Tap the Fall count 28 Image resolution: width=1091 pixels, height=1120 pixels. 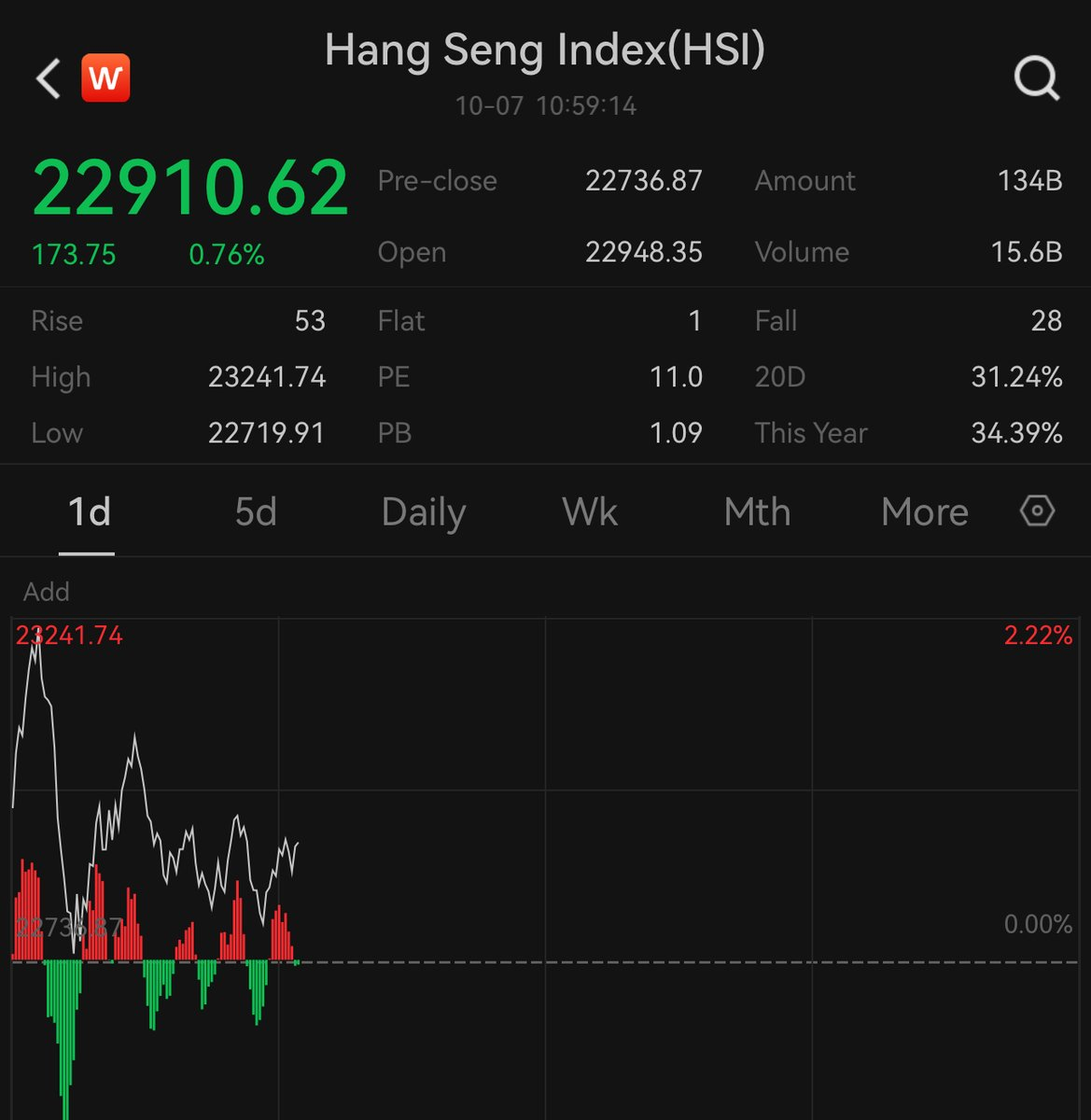click(x=1046, y=321)
